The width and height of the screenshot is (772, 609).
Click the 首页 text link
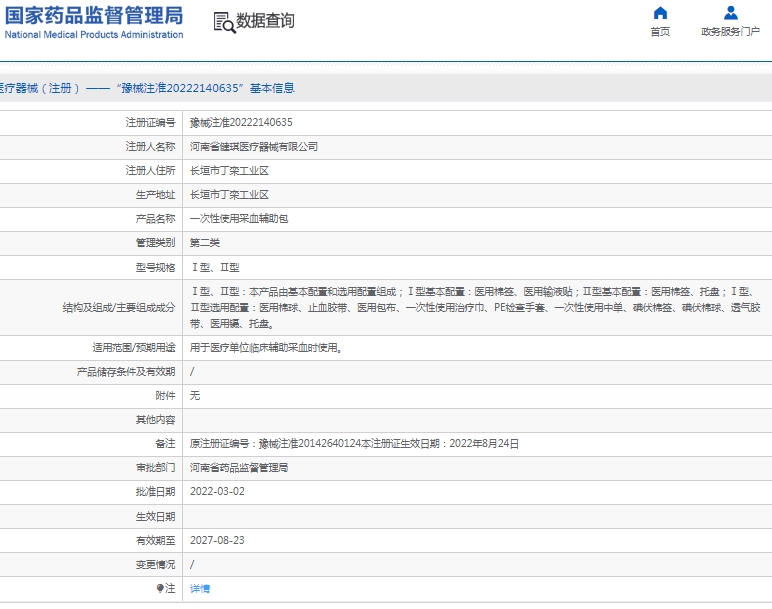[660, 32]
